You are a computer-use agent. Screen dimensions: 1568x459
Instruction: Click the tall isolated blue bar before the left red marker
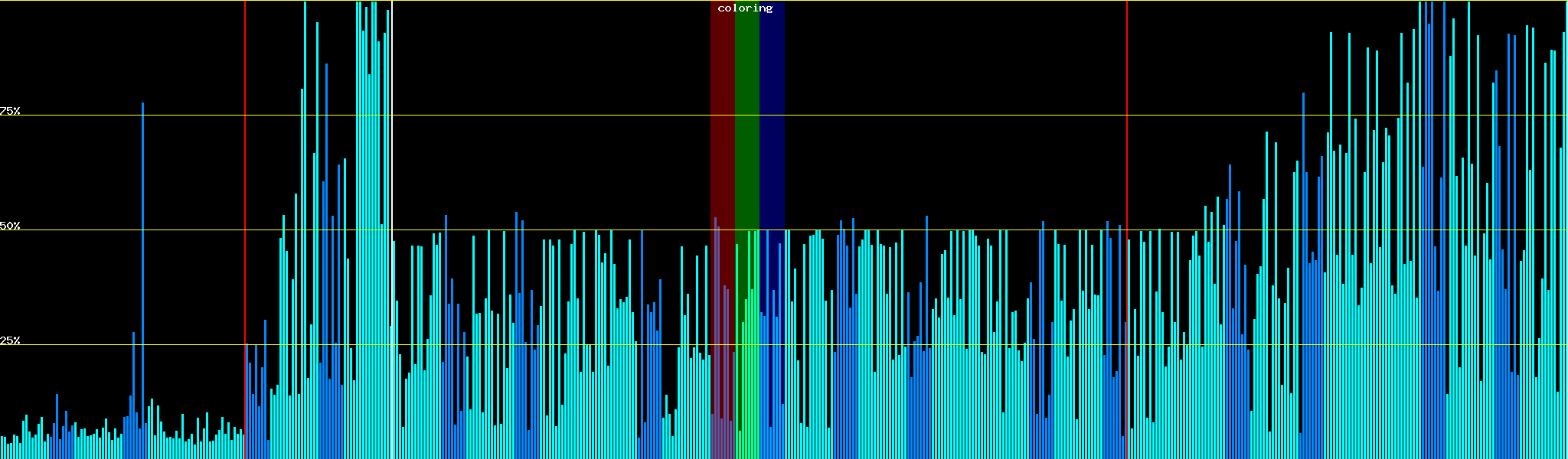(x=142, y=229)
